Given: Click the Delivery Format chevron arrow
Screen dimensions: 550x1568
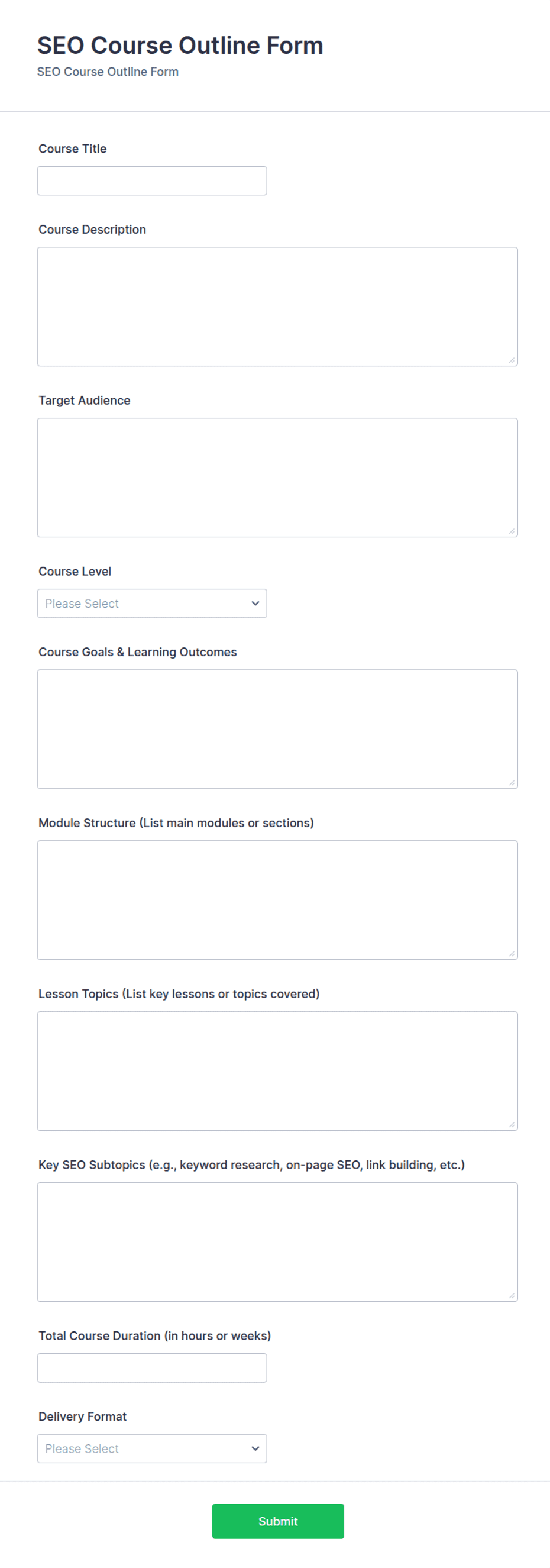Looking at the screenshot, I should (255, 1448).
